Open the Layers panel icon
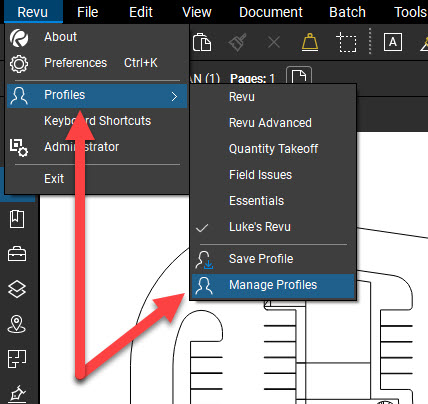 click(x=17, y=289)
